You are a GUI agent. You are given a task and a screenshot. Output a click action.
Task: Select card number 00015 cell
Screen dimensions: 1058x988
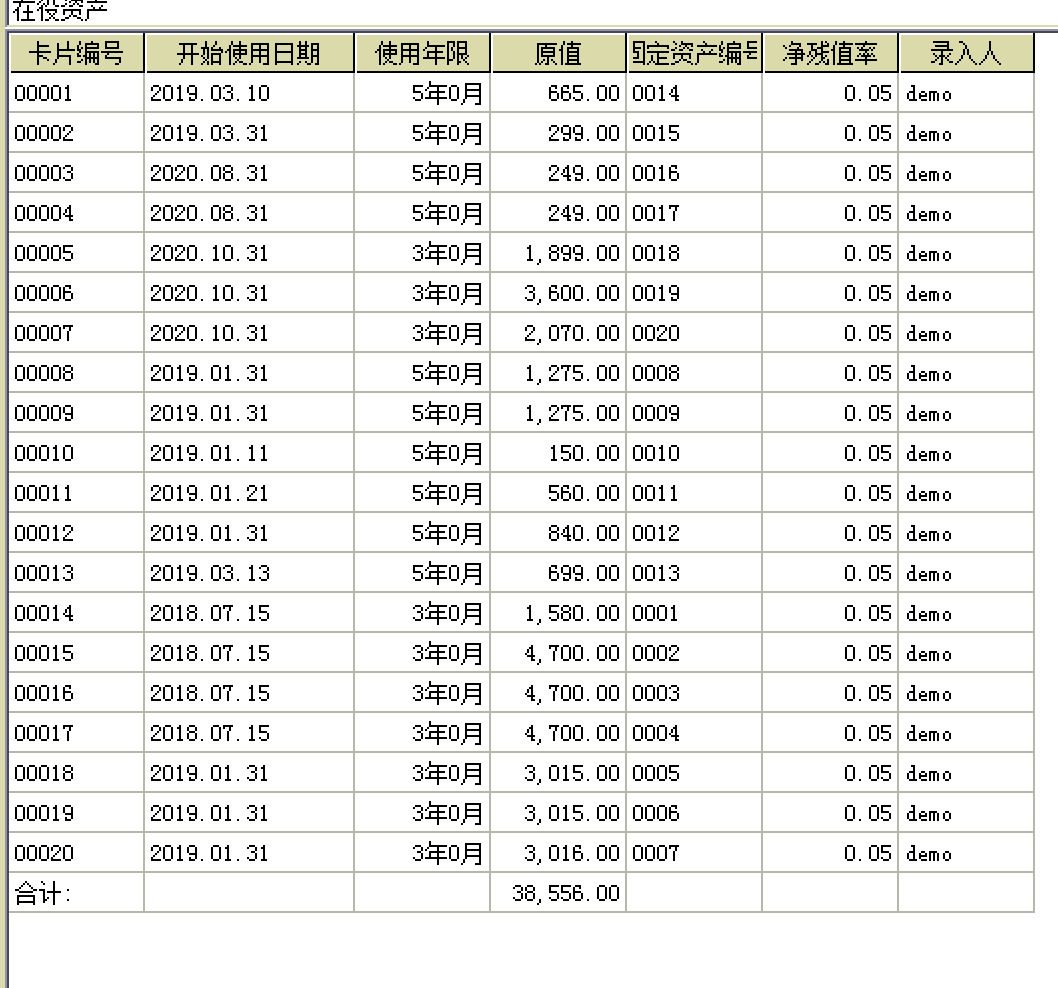(76, 653)
